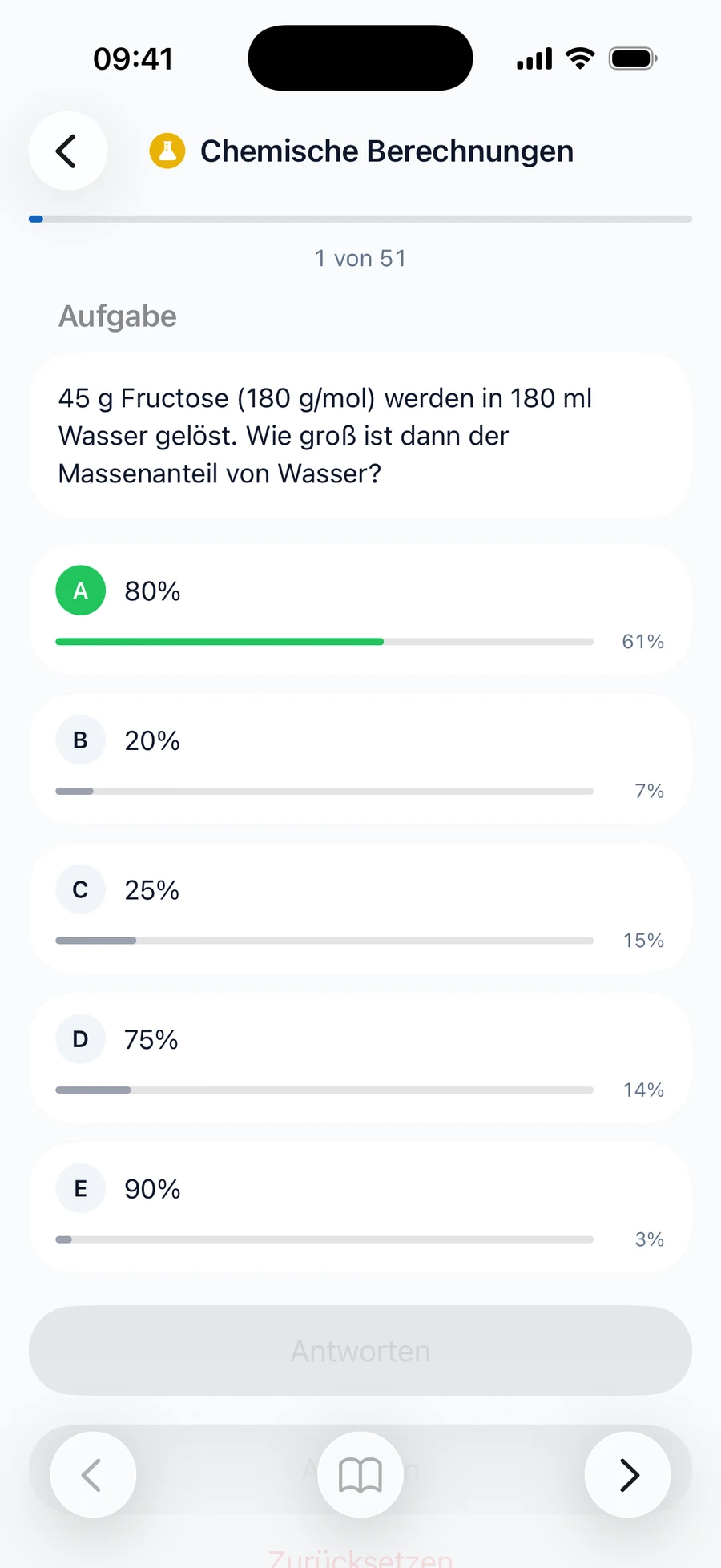721x1568 pixels.
Task: Click the yellow flask chemistry icon
Action: pos(167,151)
